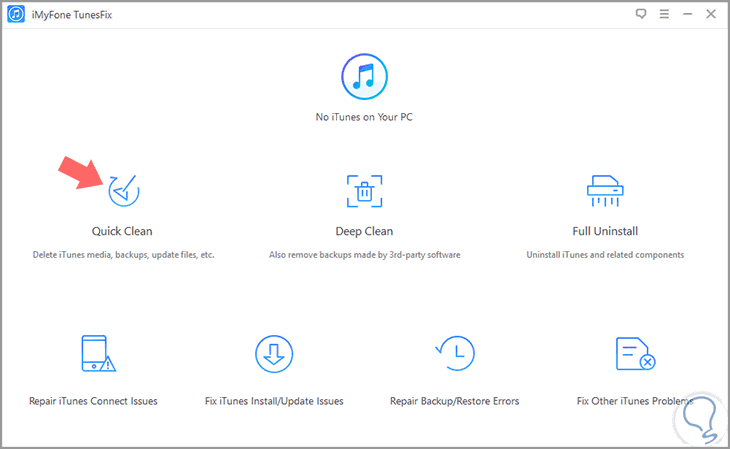Screen dimensions: 730x449
Task: Close the TunesFix window
Action: click(x=711, y=14)
